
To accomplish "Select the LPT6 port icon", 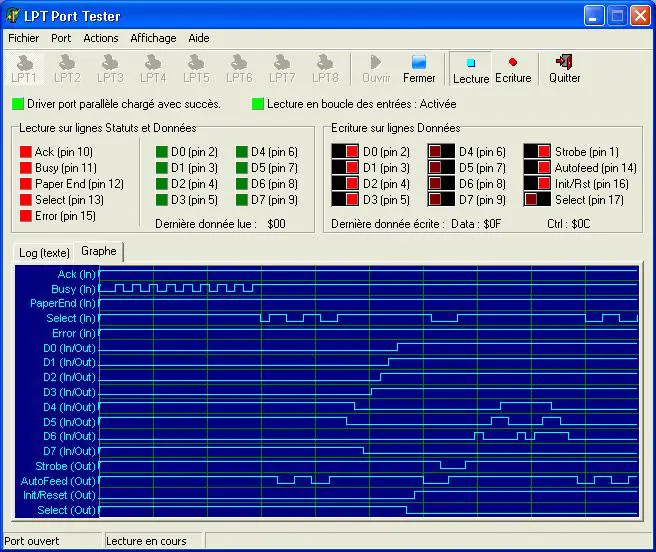I will pos(239,69).
